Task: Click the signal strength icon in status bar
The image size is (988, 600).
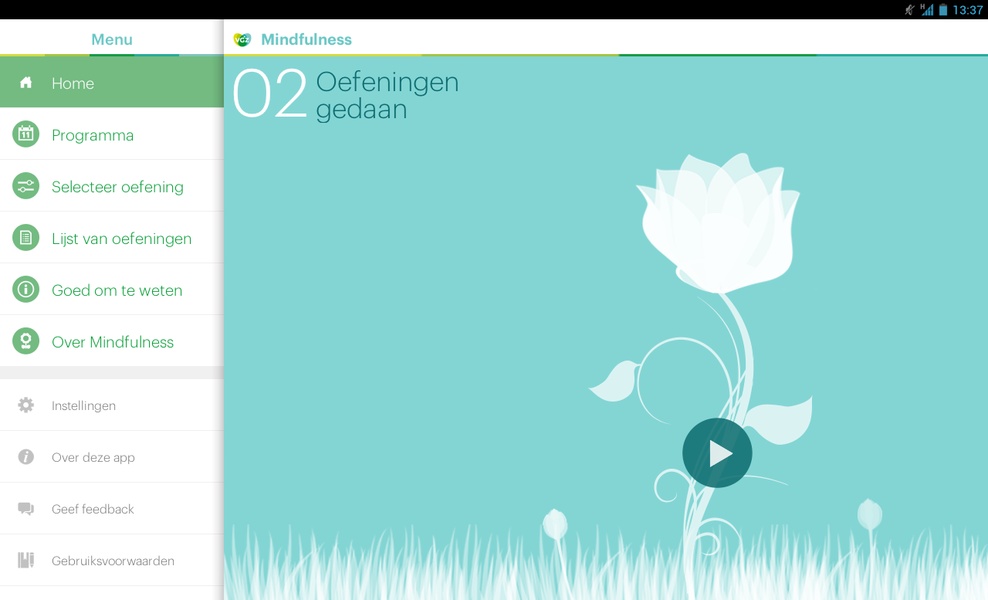Action: point(926,9)
